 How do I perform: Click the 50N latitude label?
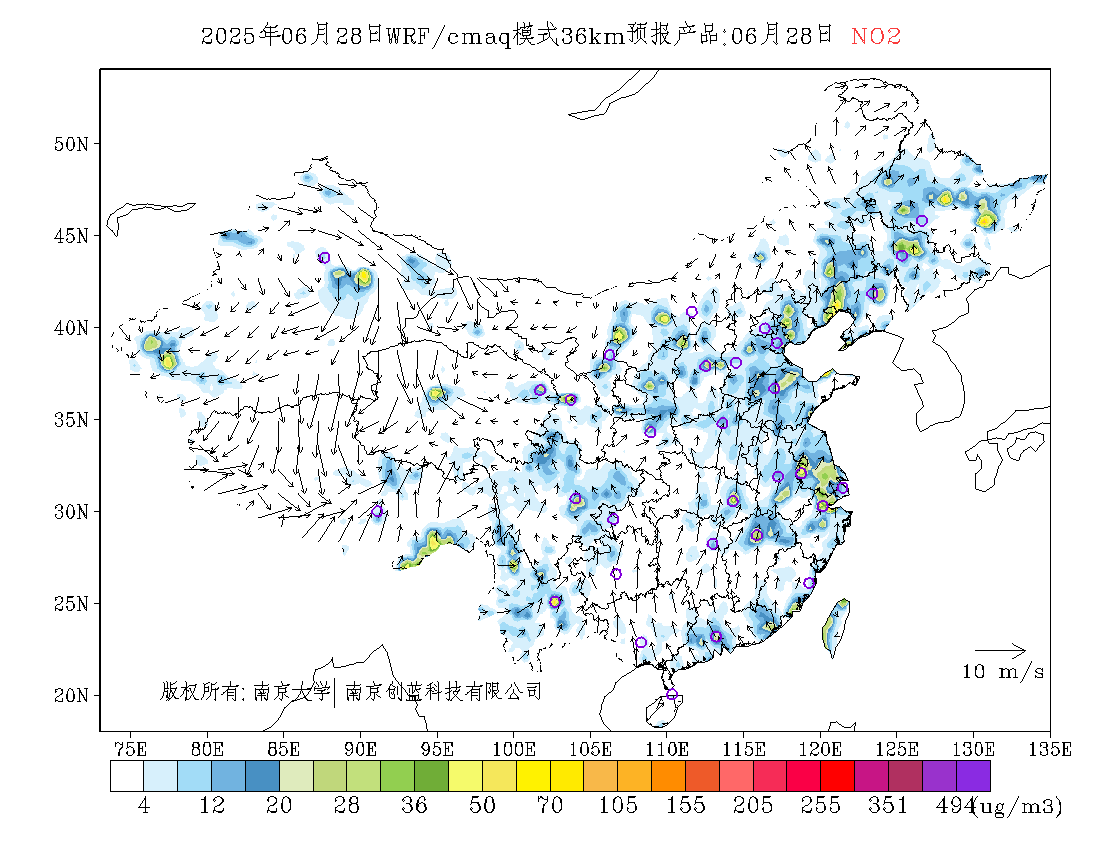(x=71, y=144)
